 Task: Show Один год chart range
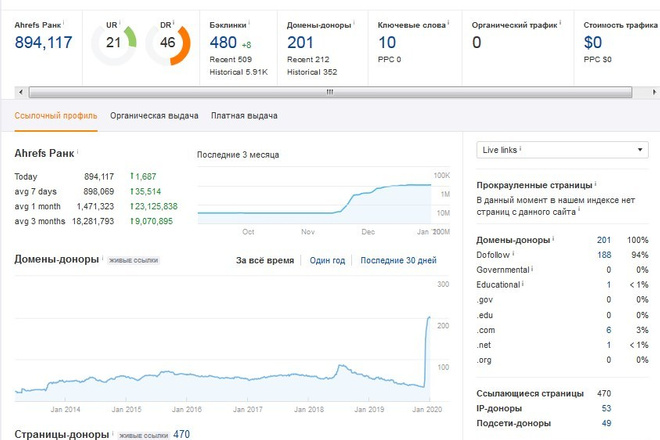(327, 261)
